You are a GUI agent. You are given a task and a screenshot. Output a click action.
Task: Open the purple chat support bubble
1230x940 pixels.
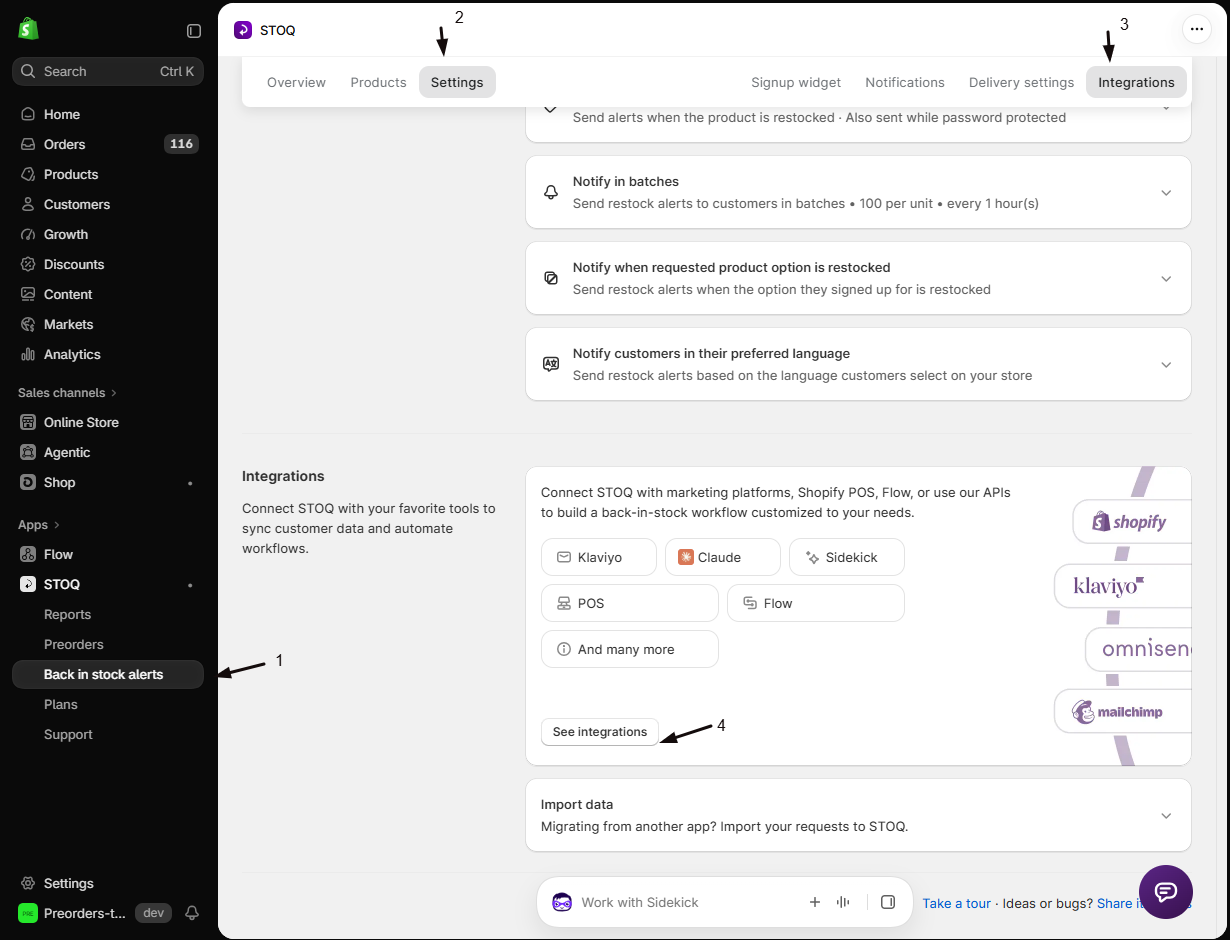(x=1166, y=892)
